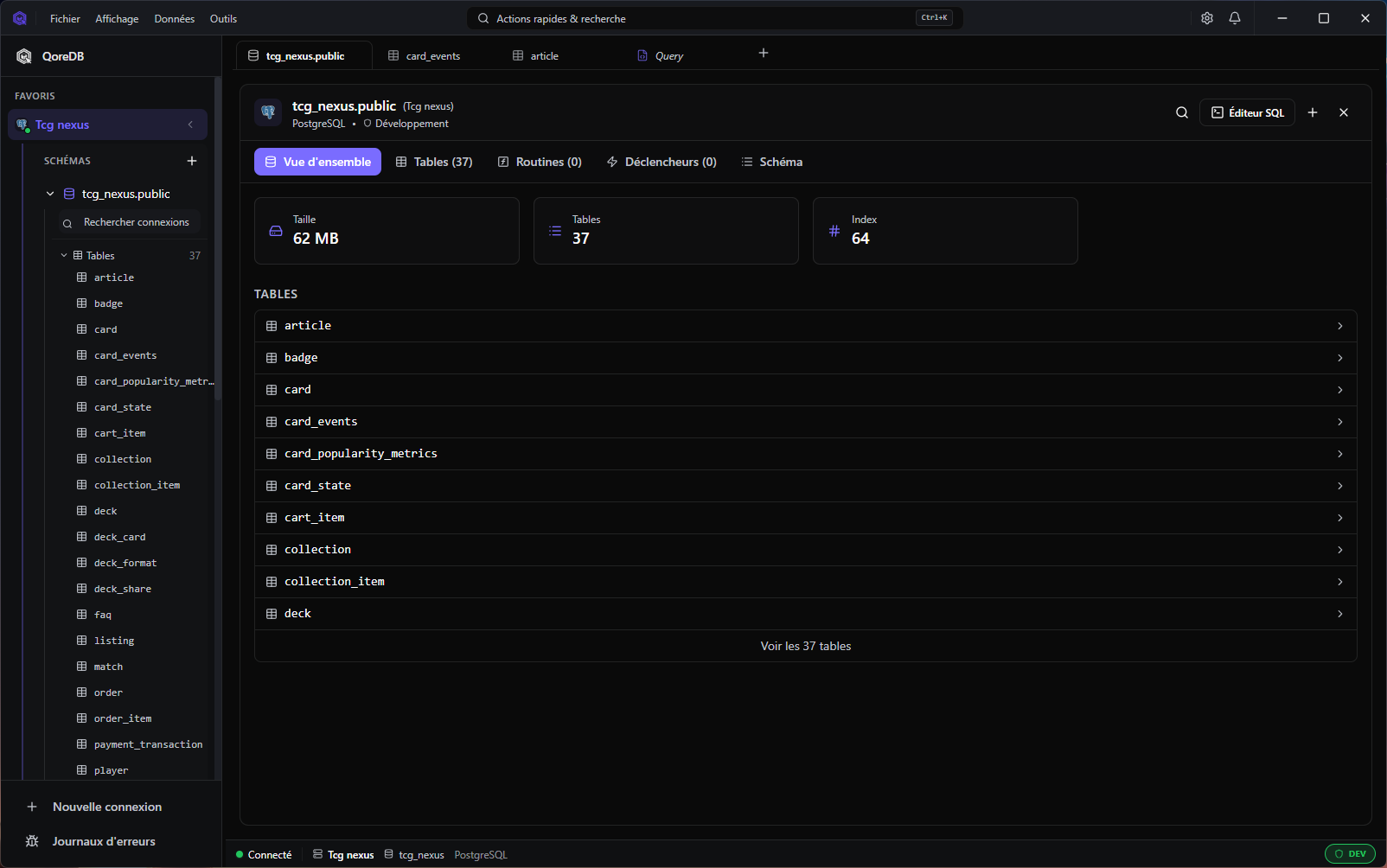Click the Rechercher connexions search field
Screen dimensions: 1387x868
pyautogui.click(x=130, y=222)
